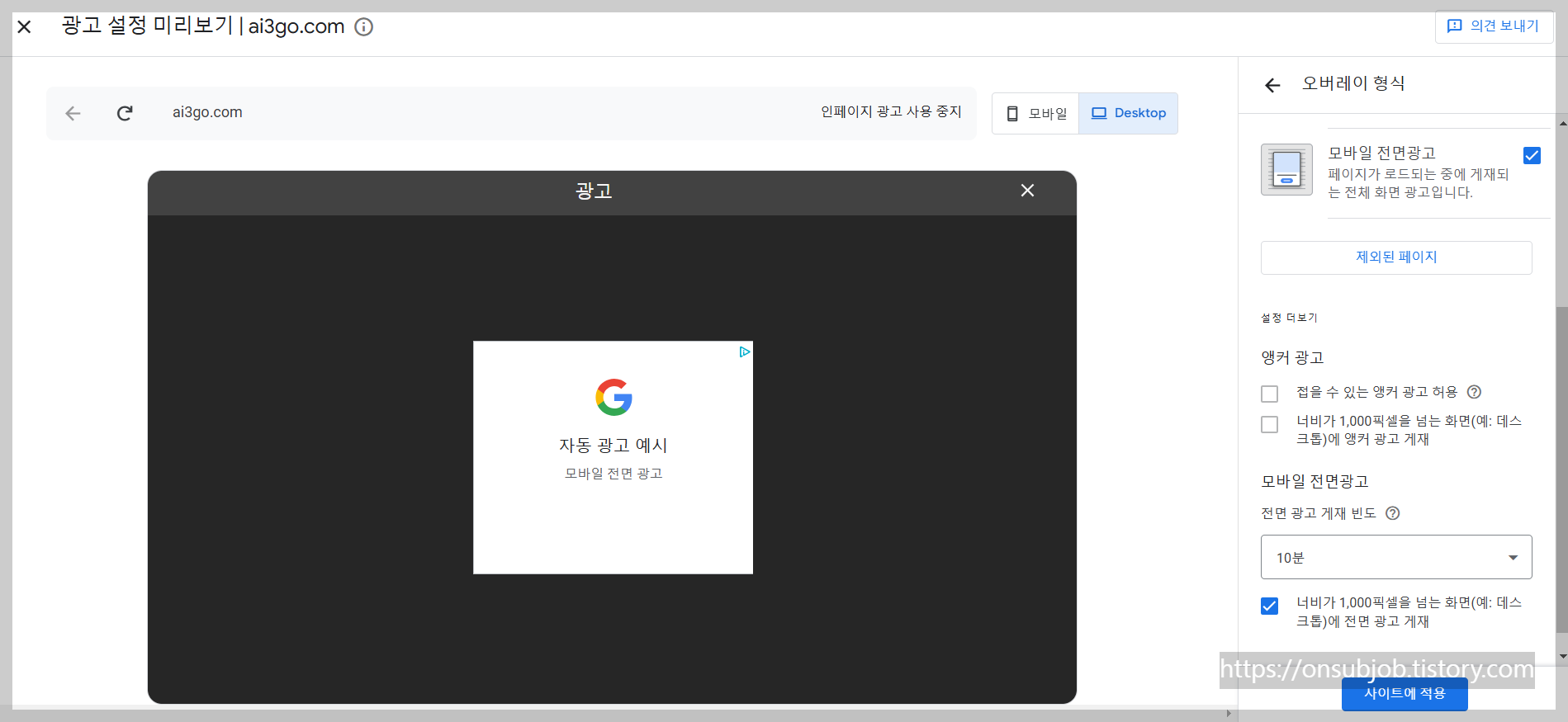Click the feedback icon in 의견 보내기
Image resolution: width=1568 pixels, height=722 pixels.
click(x=1455, y=26)
